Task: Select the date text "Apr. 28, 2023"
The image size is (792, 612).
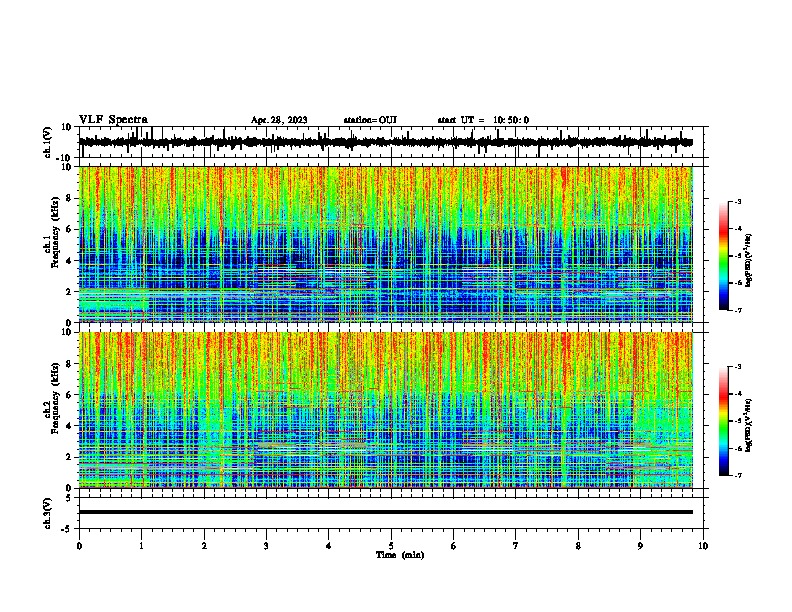Action: [x=279, y=120]
